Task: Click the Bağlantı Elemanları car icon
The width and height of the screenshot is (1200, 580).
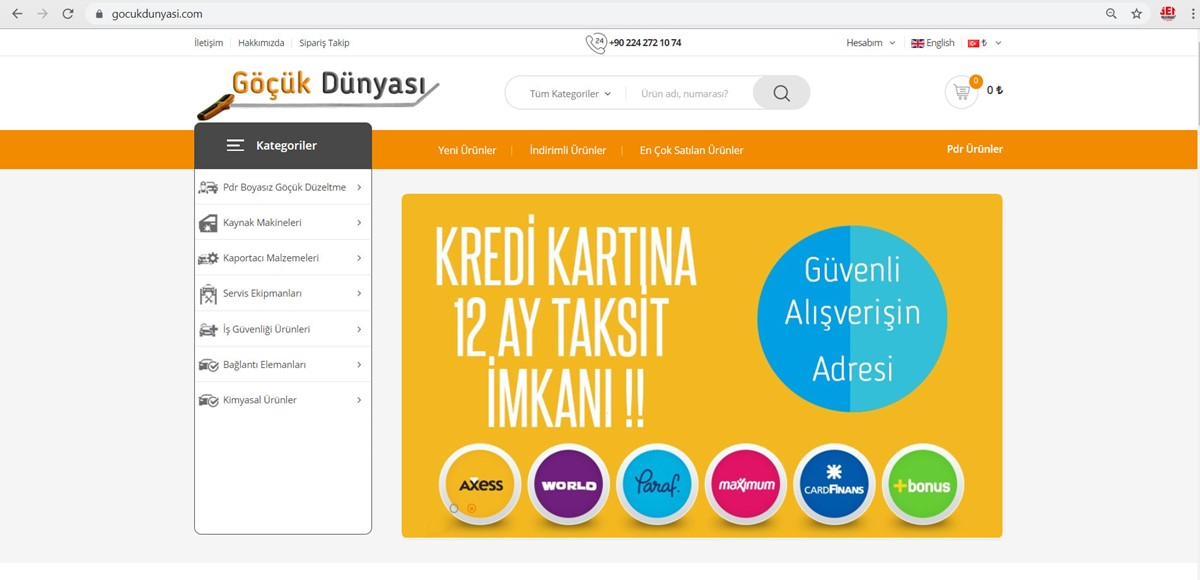Action: point(208,365)
